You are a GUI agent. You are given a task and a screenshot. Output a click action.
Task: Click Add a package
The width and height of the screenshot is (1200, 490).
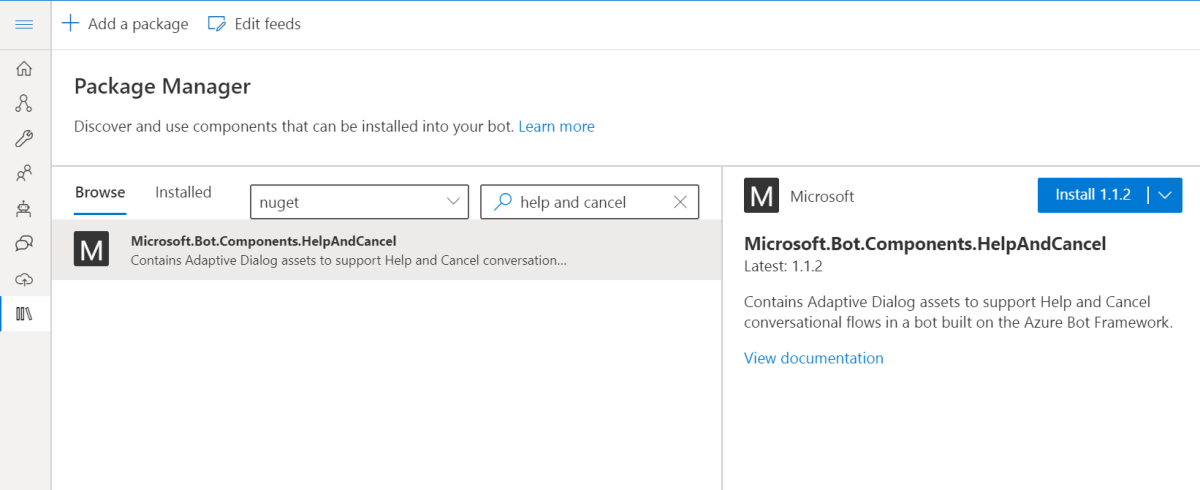point(125,24)
